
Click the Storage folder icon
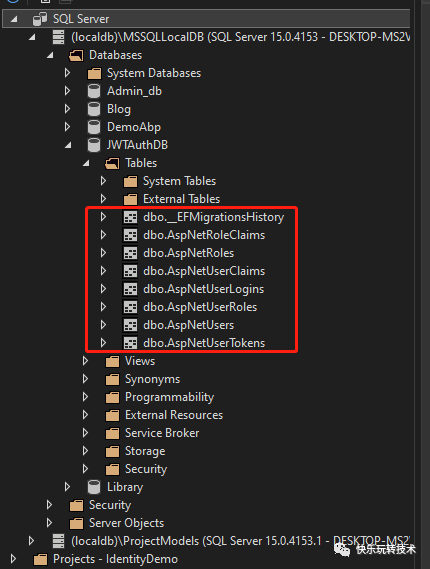point(112,451)
